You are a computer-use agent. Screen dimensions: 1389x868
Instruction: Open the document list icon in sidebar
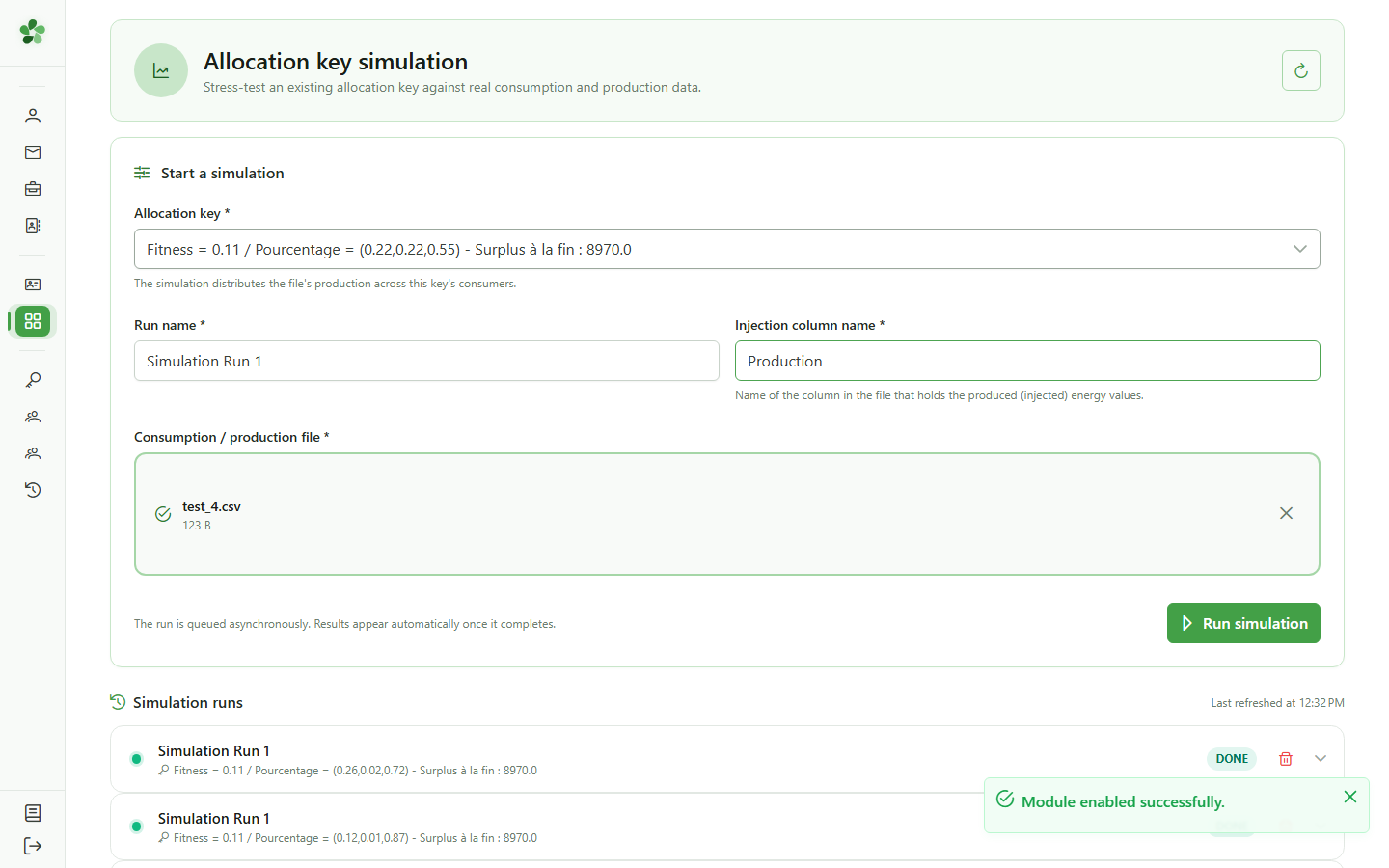[33, 813]
